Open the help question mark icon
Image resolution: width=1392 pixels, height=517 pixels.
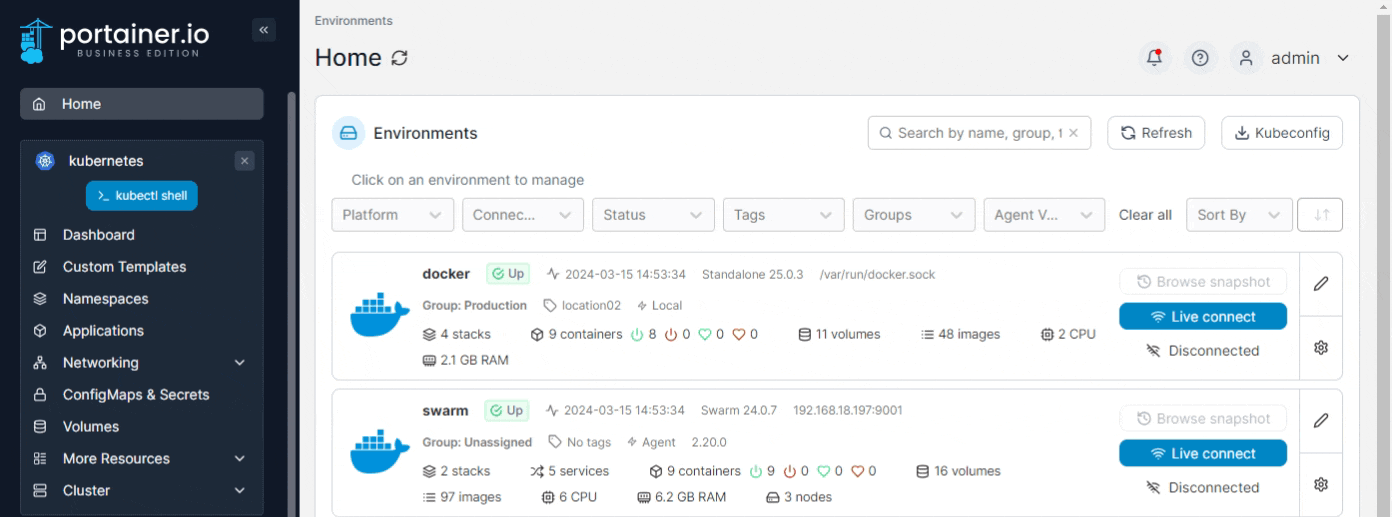[1200, 58]
